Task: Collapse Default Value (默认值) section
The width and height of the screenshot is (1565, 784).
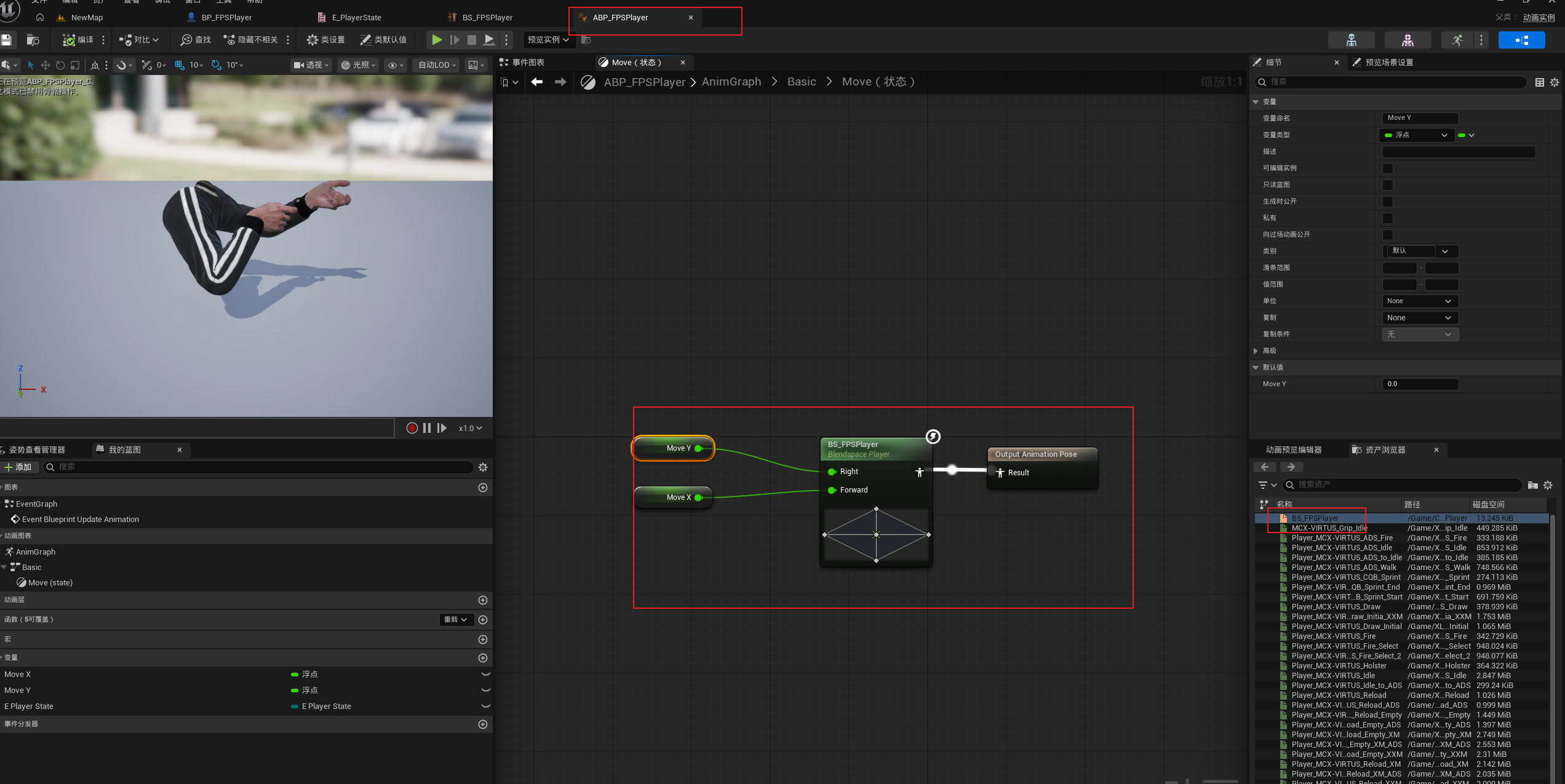Action: point(1256,368)
